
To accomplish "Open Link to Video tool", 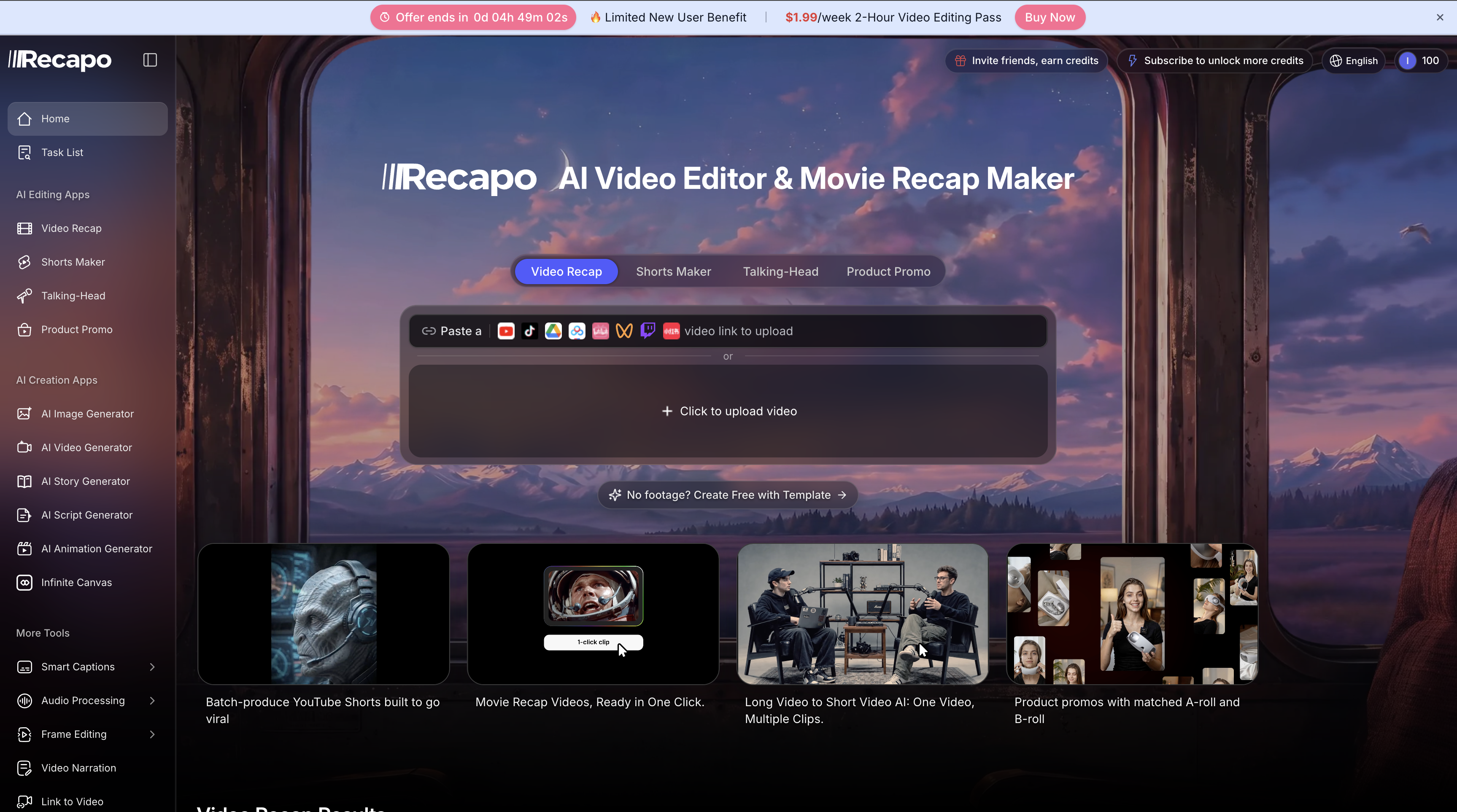I will tap(88, 801).
